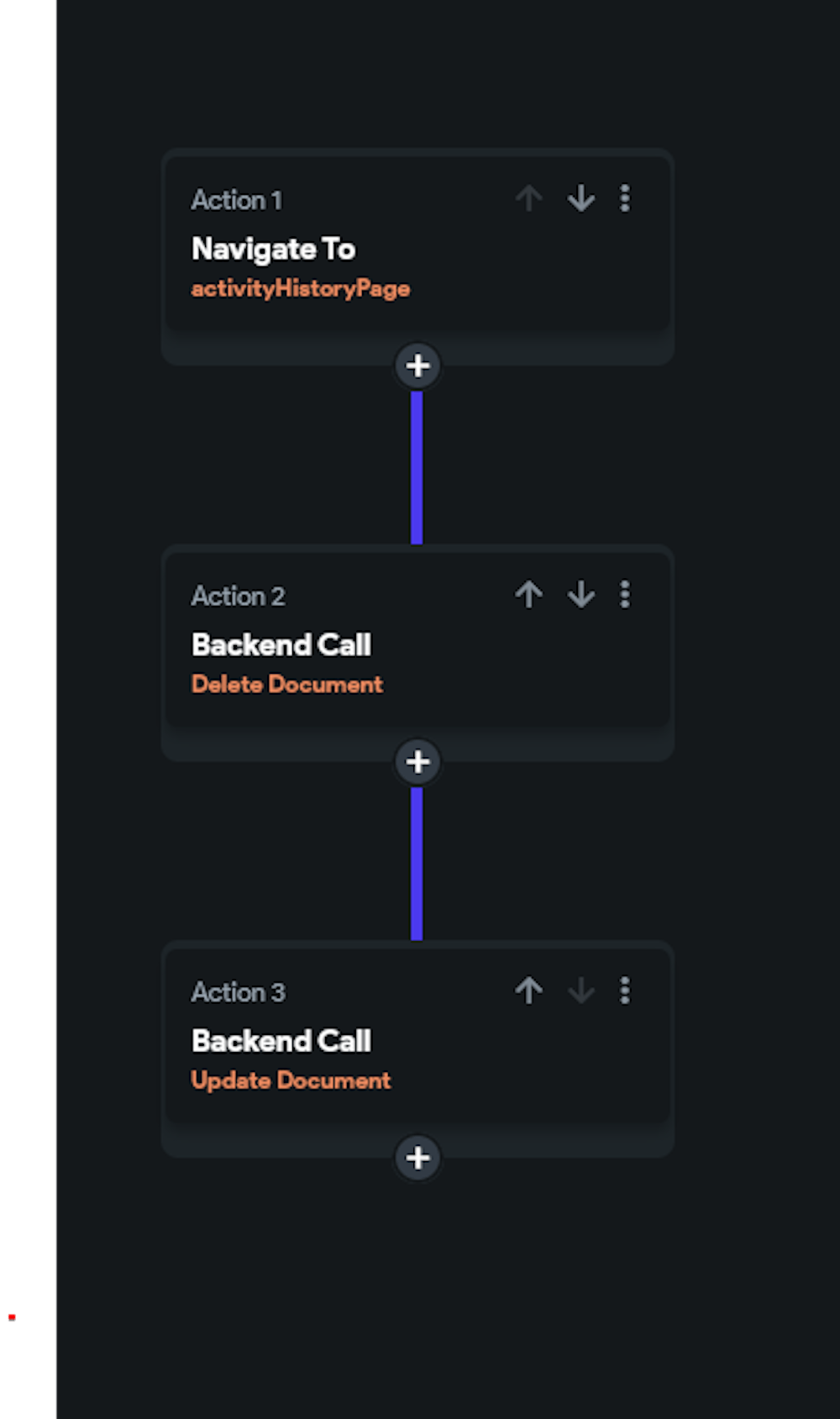Screen dimensions: 840x1419
Task: Click Action 1 move up arrow
Action: point(529,199)
